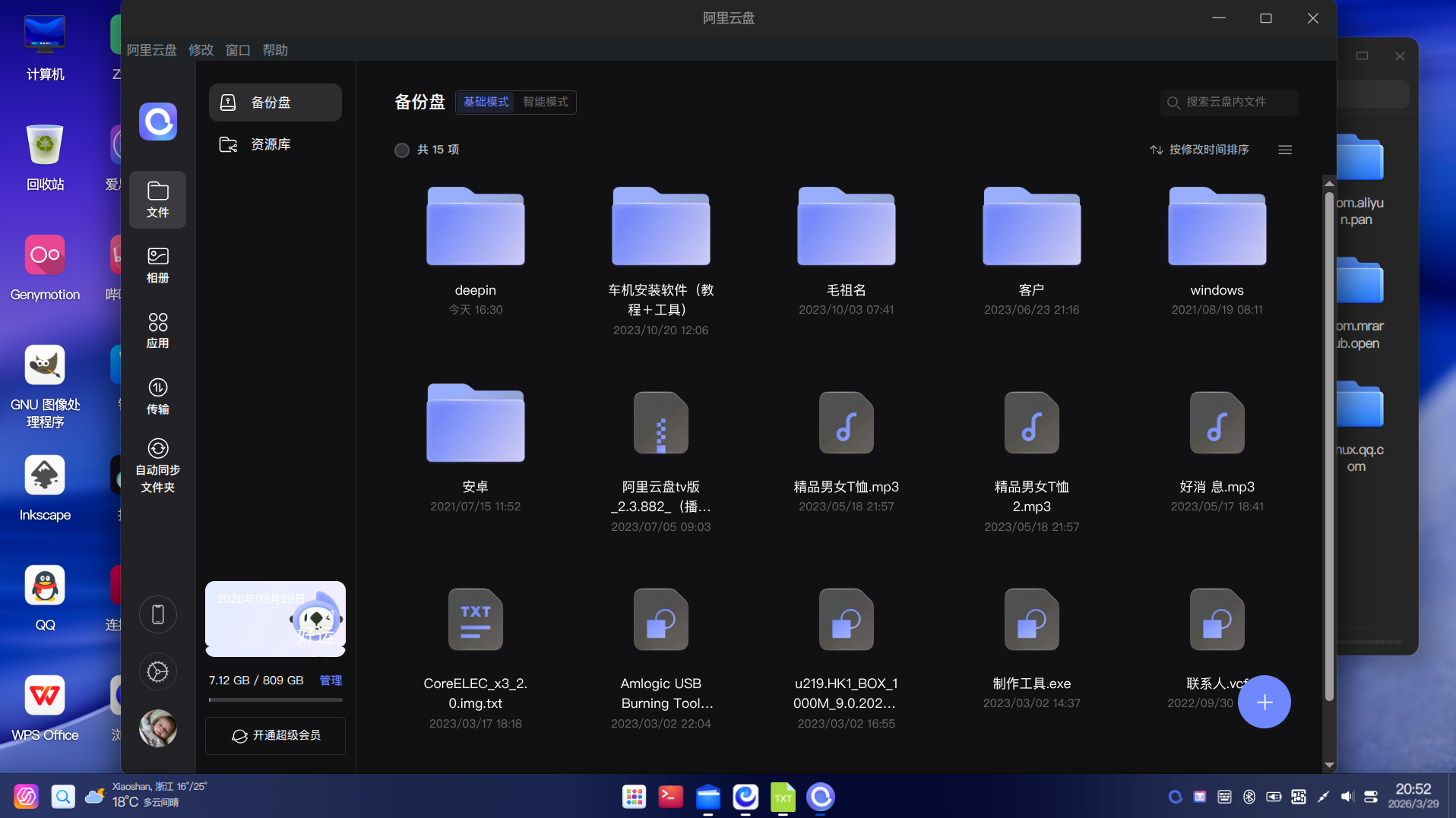The image size is (1456, 818).
Task: Select the 好消 息.mp3 audio file
Action: click(x=1217, y=452)
